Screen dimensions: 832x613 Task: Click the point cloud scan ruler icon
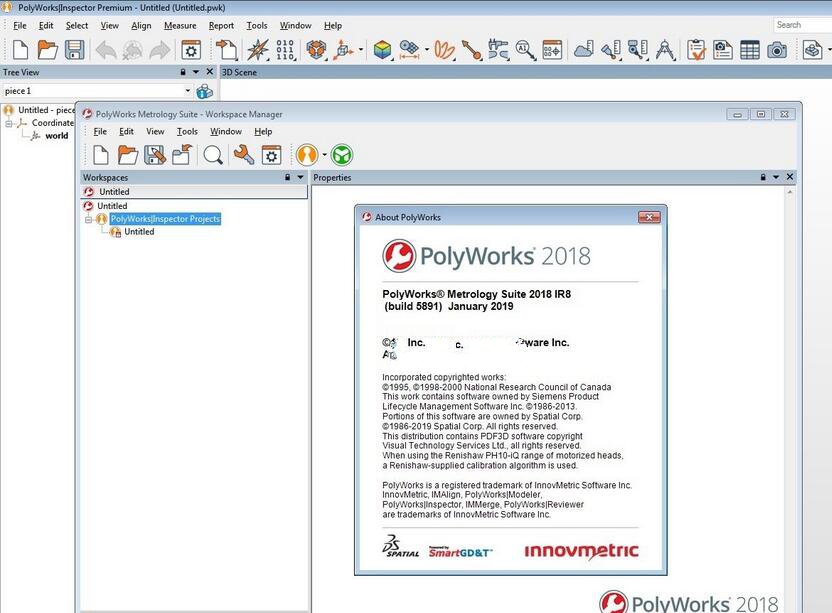[583, 50]
